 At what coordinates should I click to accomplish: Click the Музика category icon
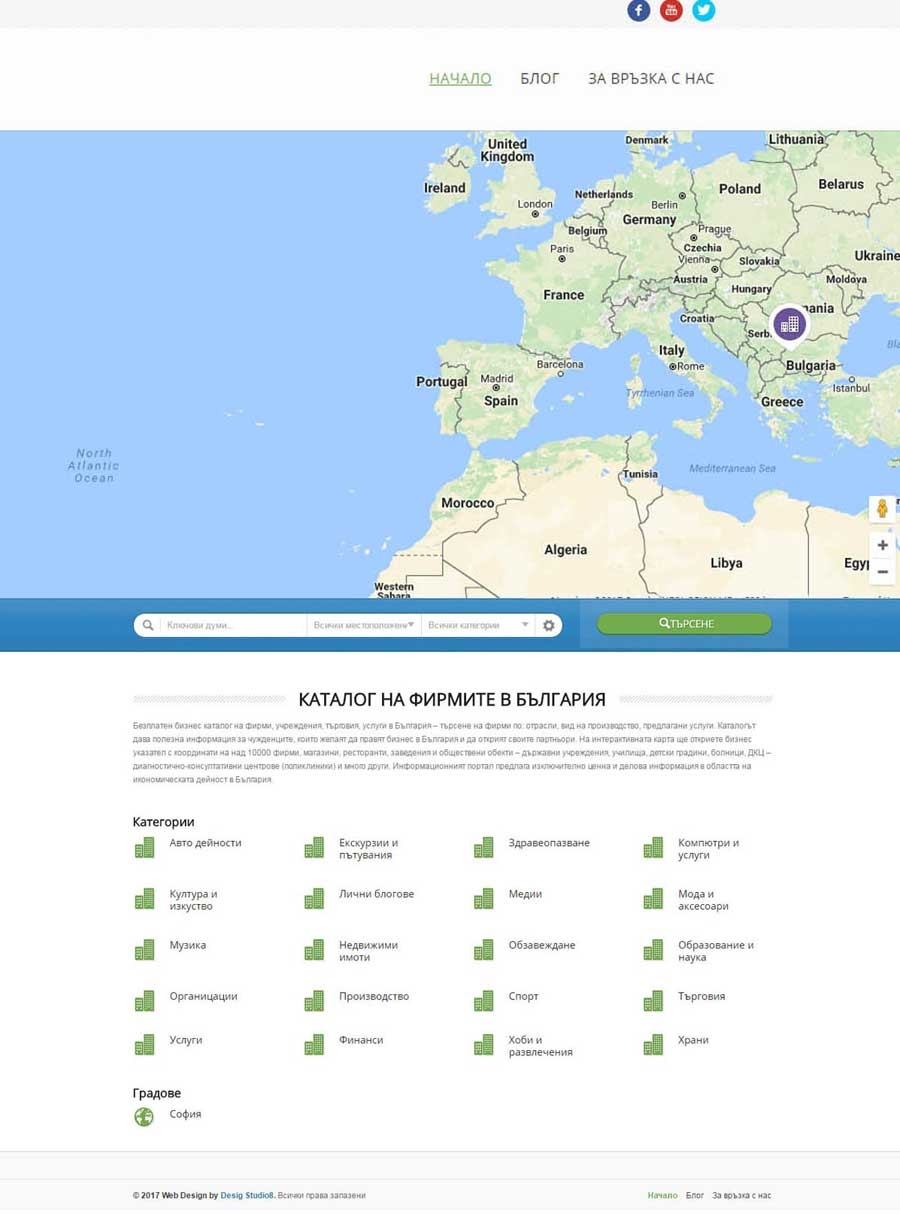[145, 950]
